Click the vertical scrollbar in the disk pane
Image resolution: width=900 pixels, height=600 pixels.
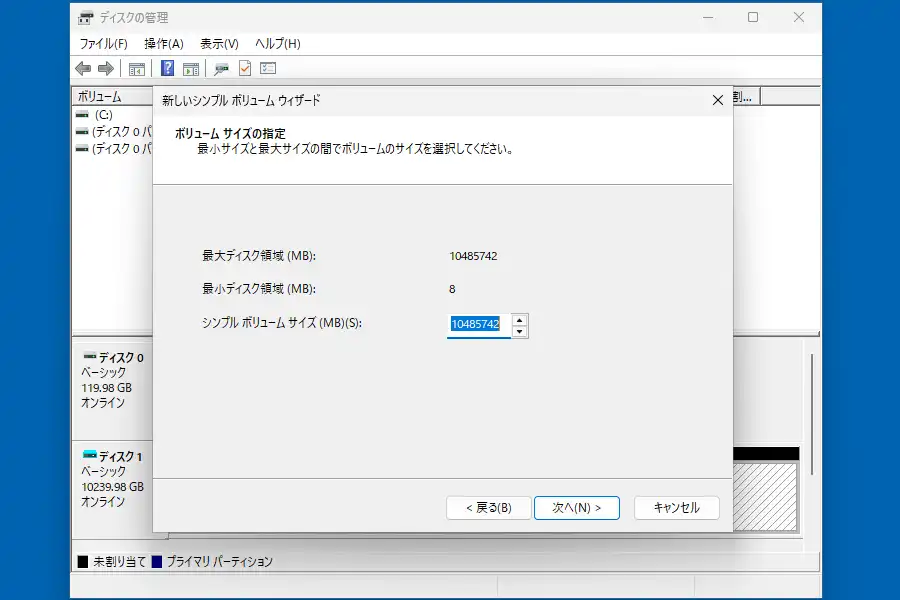(813, 415)
